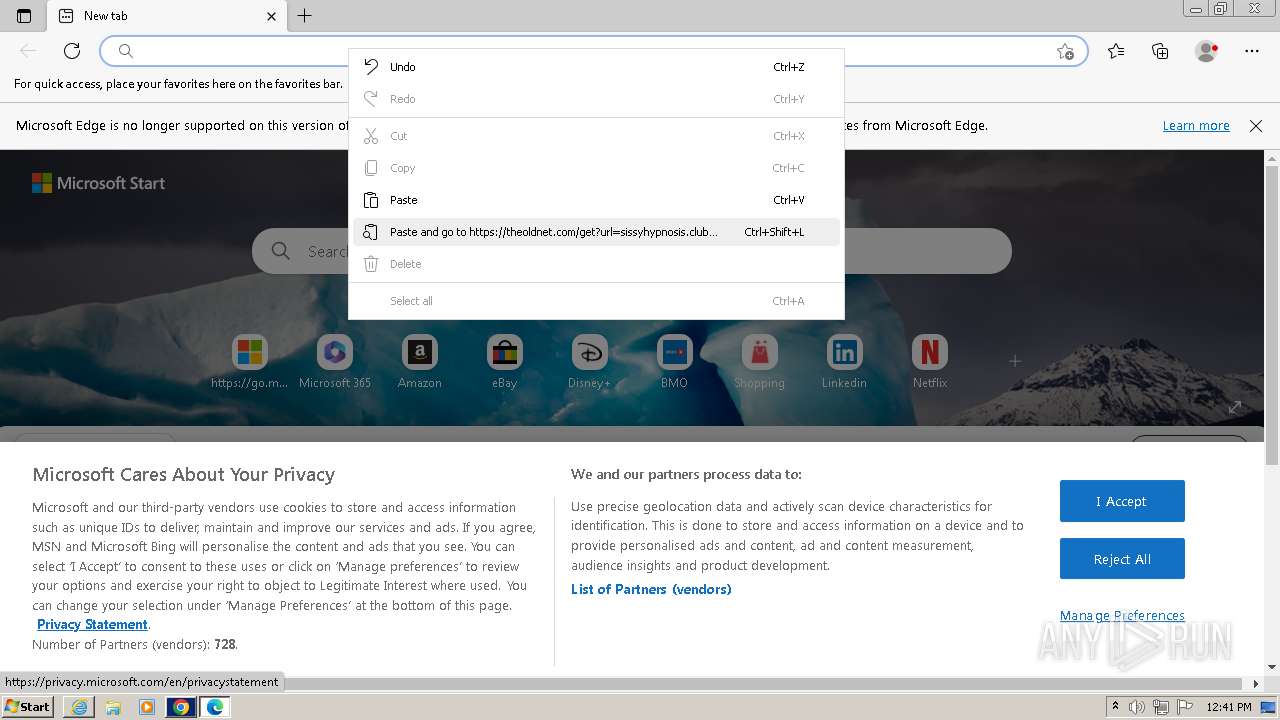Open the profile avatar icon

1207,51
